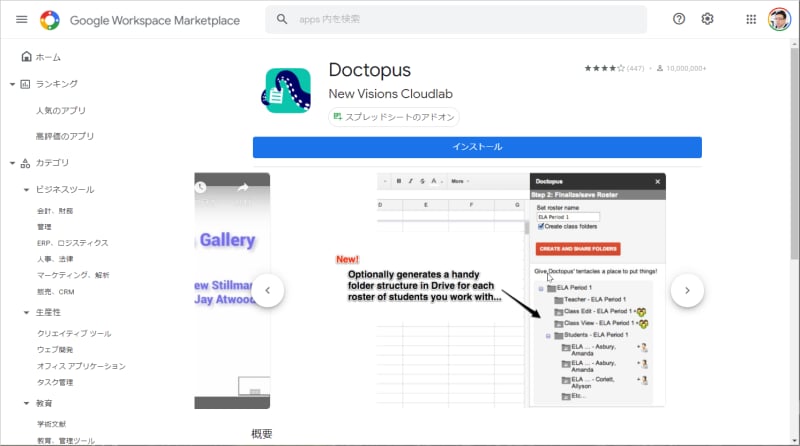Select マーケティング、解析 category
The height and width of the screenshot is (446, 800).
[73, 275]
